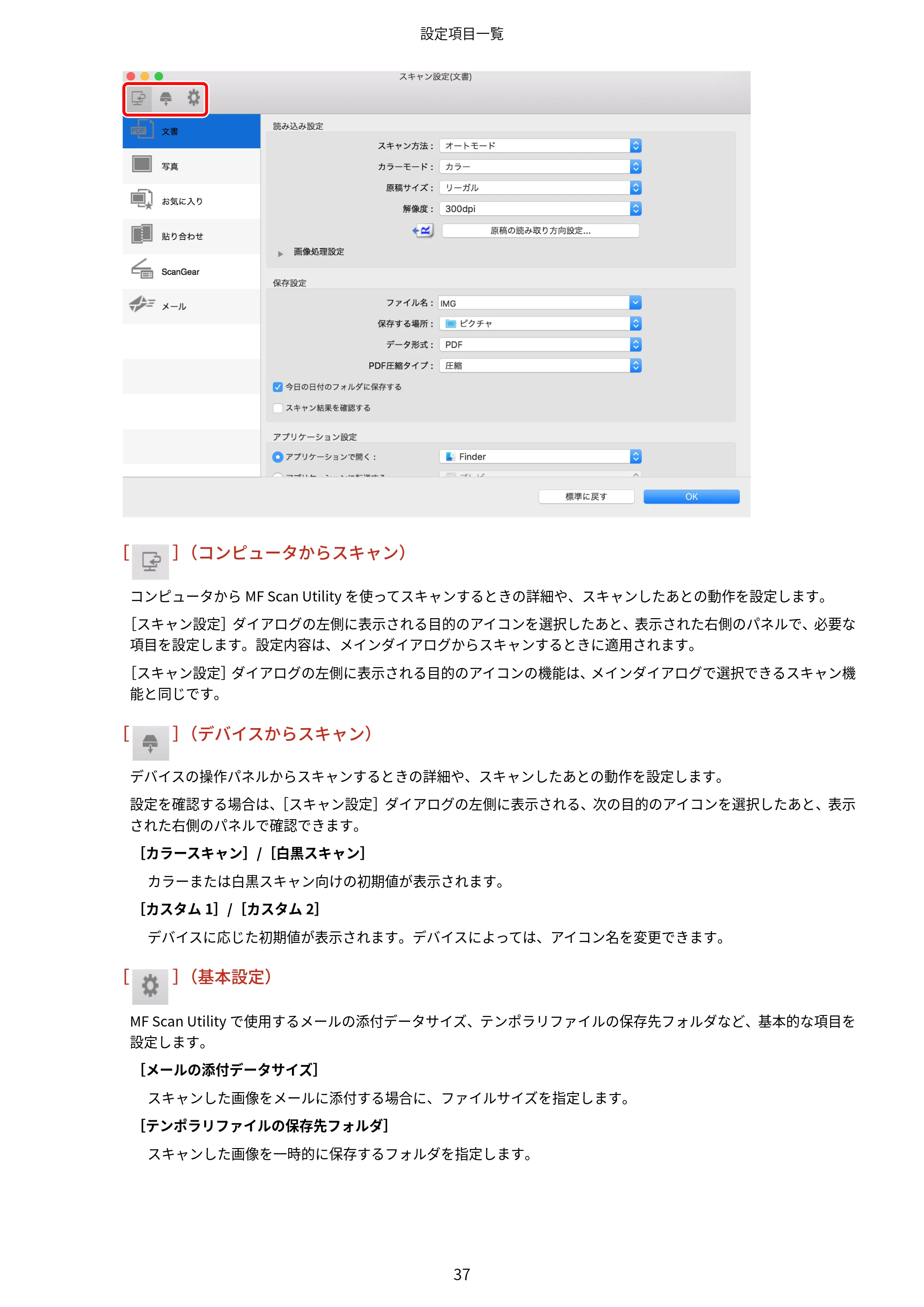The height and width of the screenshot is (1307, 924).
Task: Open the カラーモード dropdown
Action: coord(540,167)
